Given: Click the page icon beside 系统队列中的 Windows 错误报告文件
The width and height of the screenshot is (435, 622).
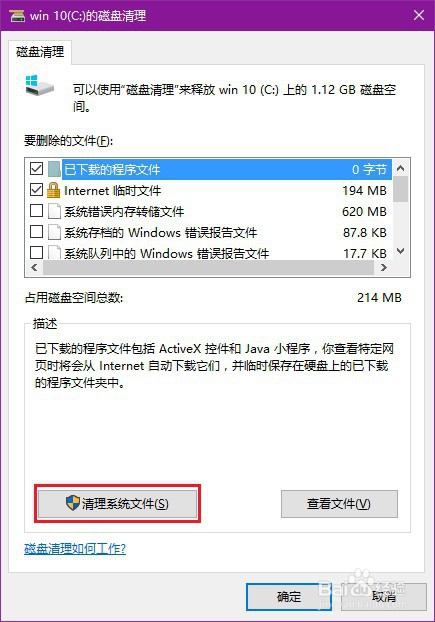Looking at the screenshot, I should click(x=54, y=252).
